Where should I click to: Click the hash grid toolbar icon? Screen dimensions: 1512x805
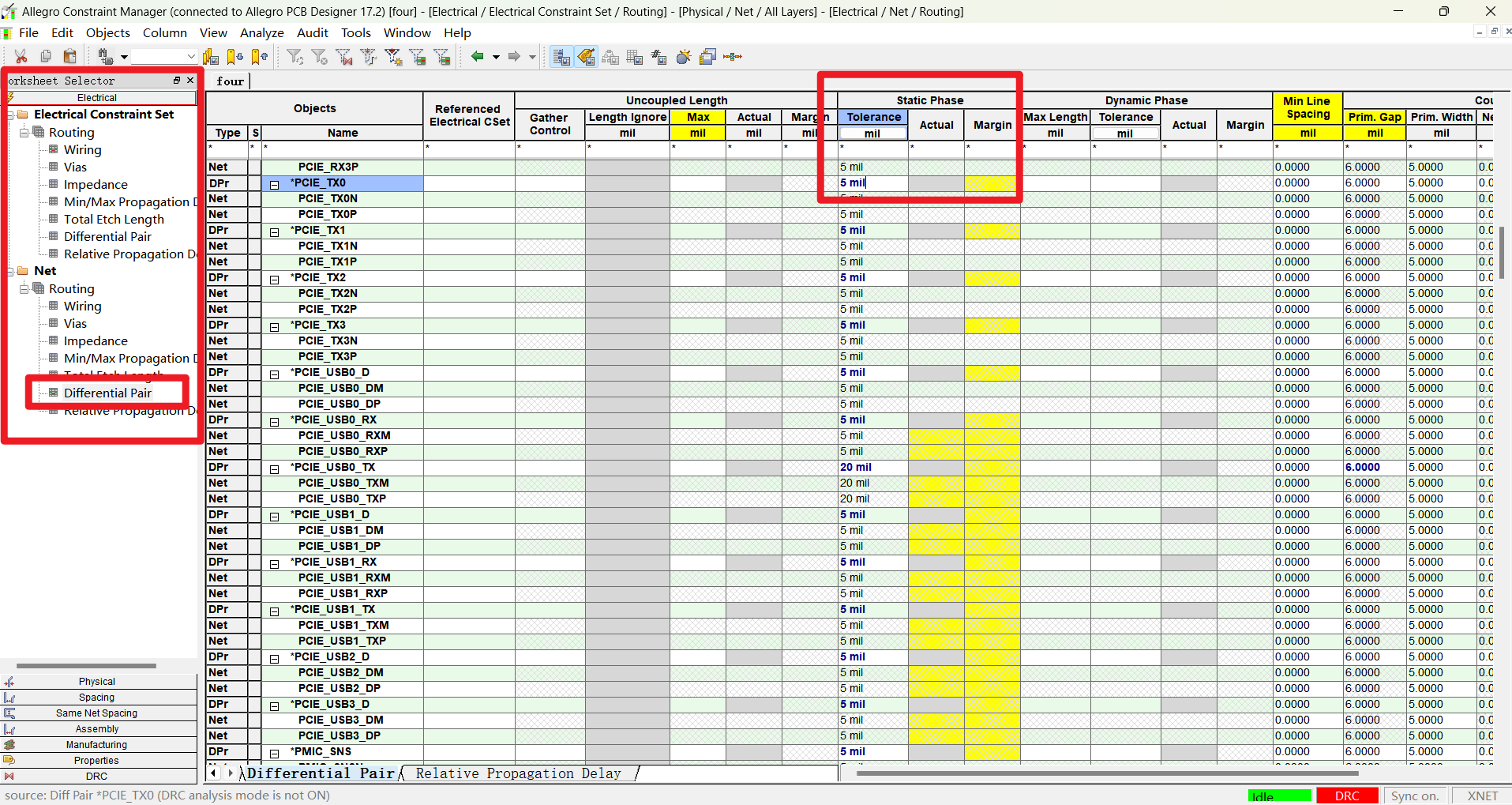pos(658,56)
